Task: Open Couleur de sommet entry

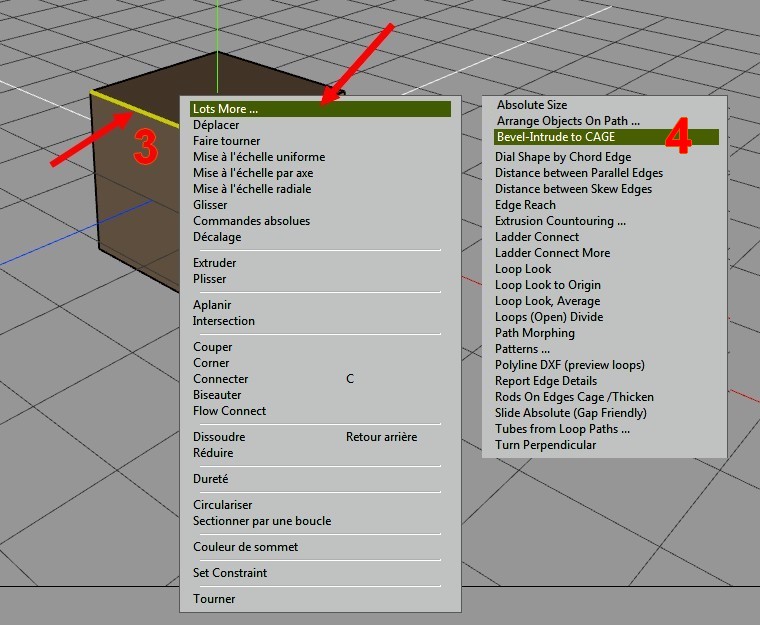Action: [x=245, y=547]
